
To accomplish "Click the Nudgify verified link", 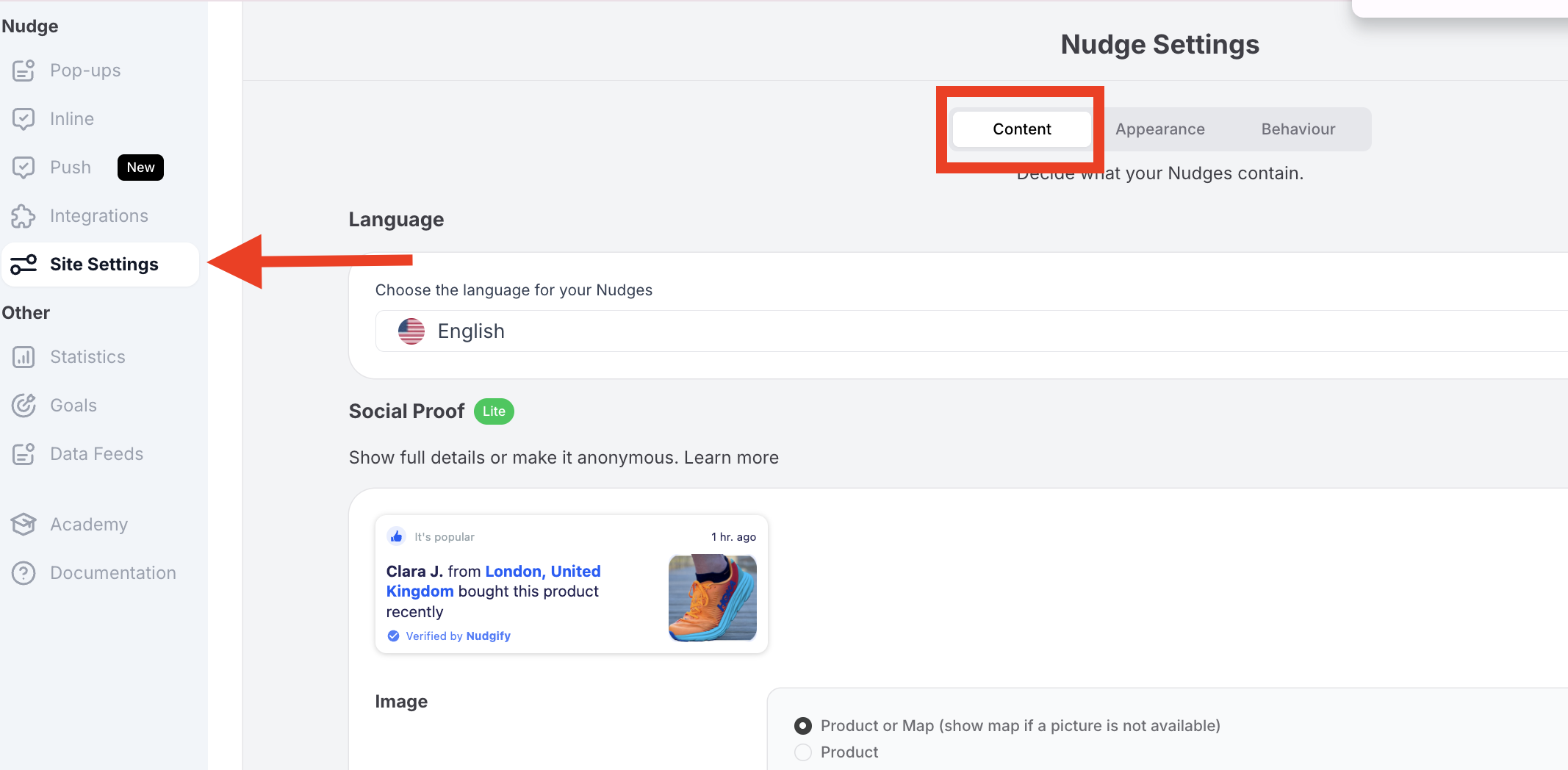I will click(x=488, y=636).
